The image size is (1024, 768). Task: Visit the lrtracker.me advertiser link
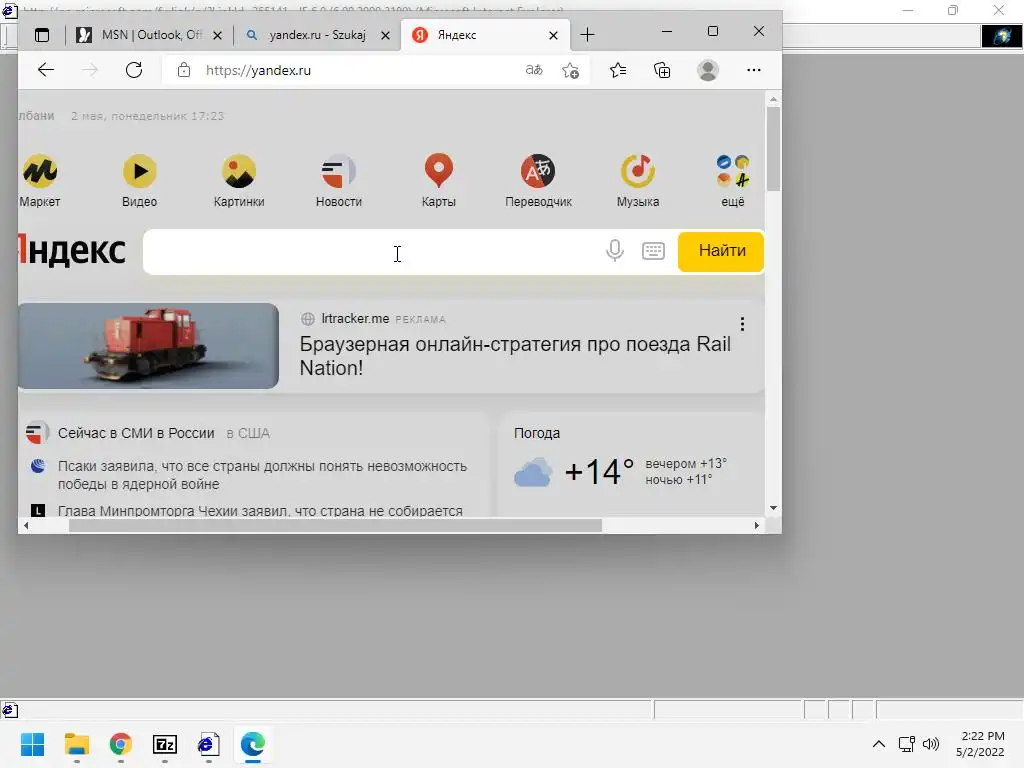355,319
